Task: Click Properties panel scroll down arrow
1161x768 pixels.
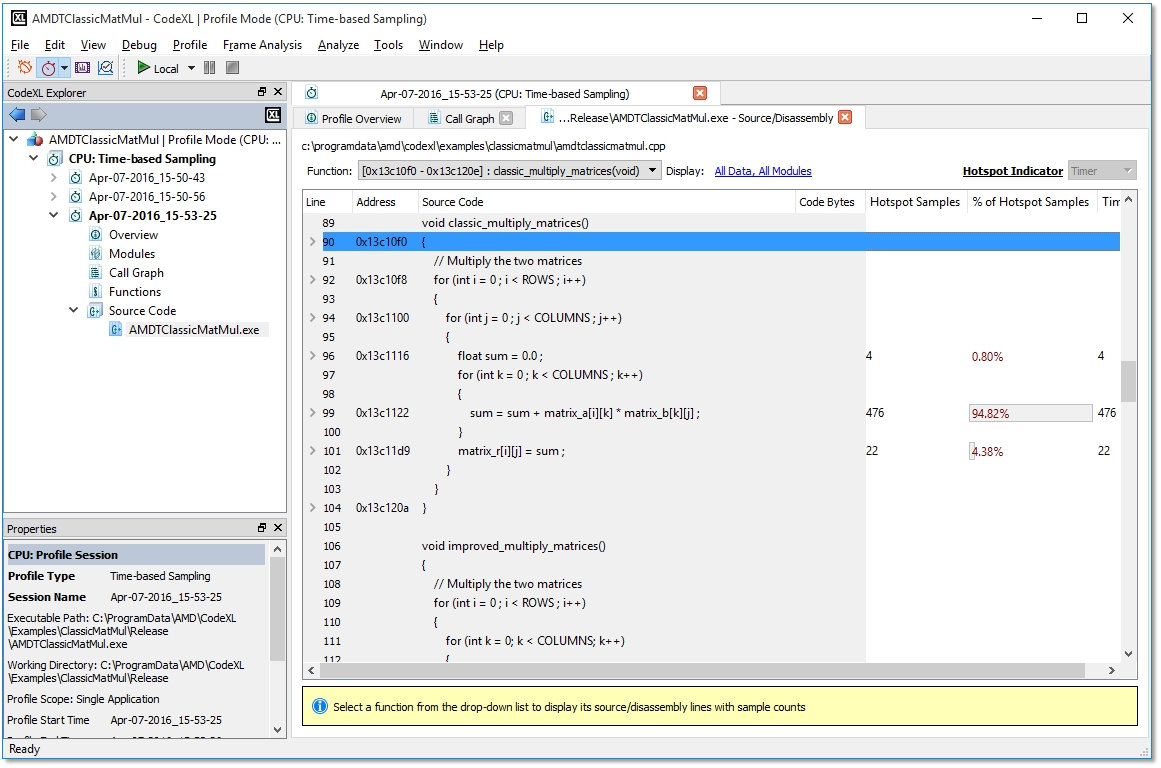Action: click(278, 729)
